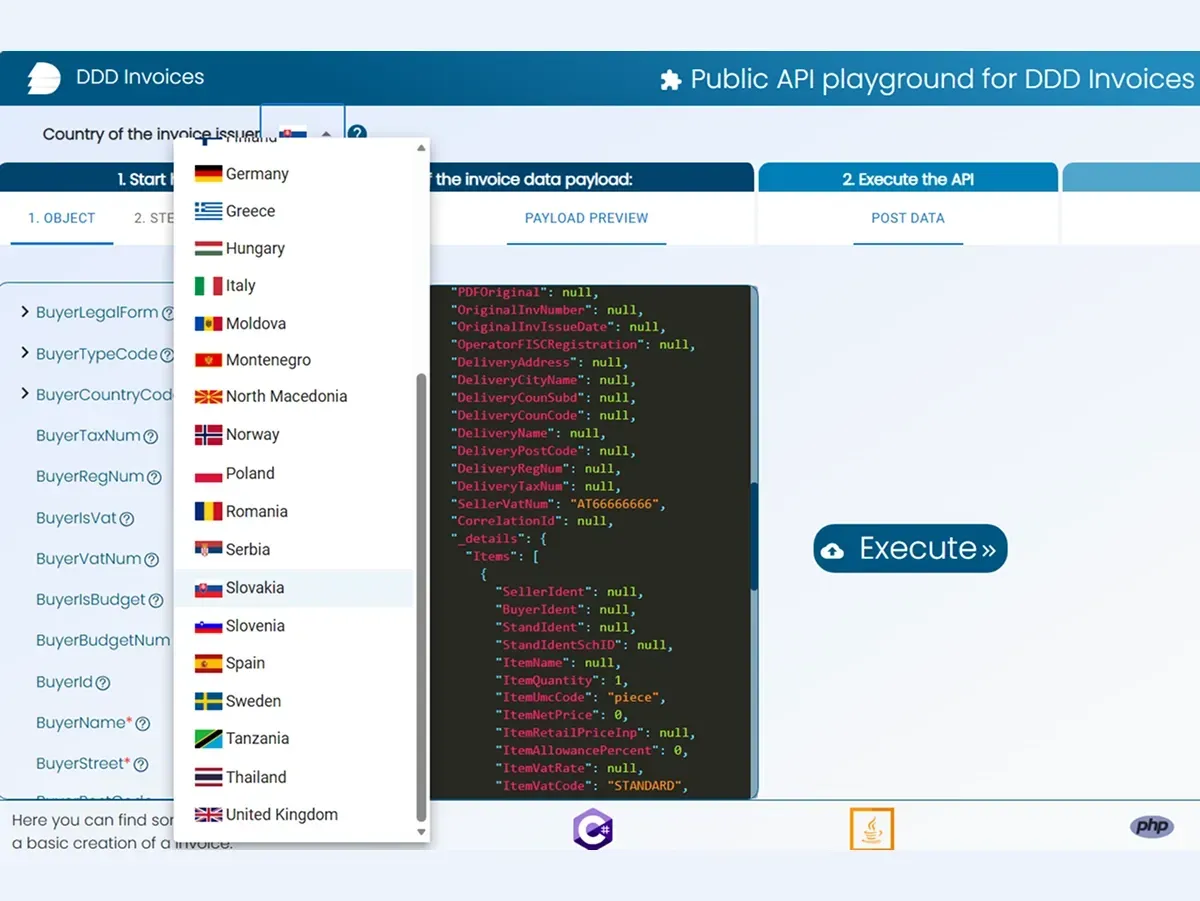The height and width of the screenshot is (901, 1200).
Task: Pick United Kingdom from the country dropdown
Action: [x=281, y=815]
